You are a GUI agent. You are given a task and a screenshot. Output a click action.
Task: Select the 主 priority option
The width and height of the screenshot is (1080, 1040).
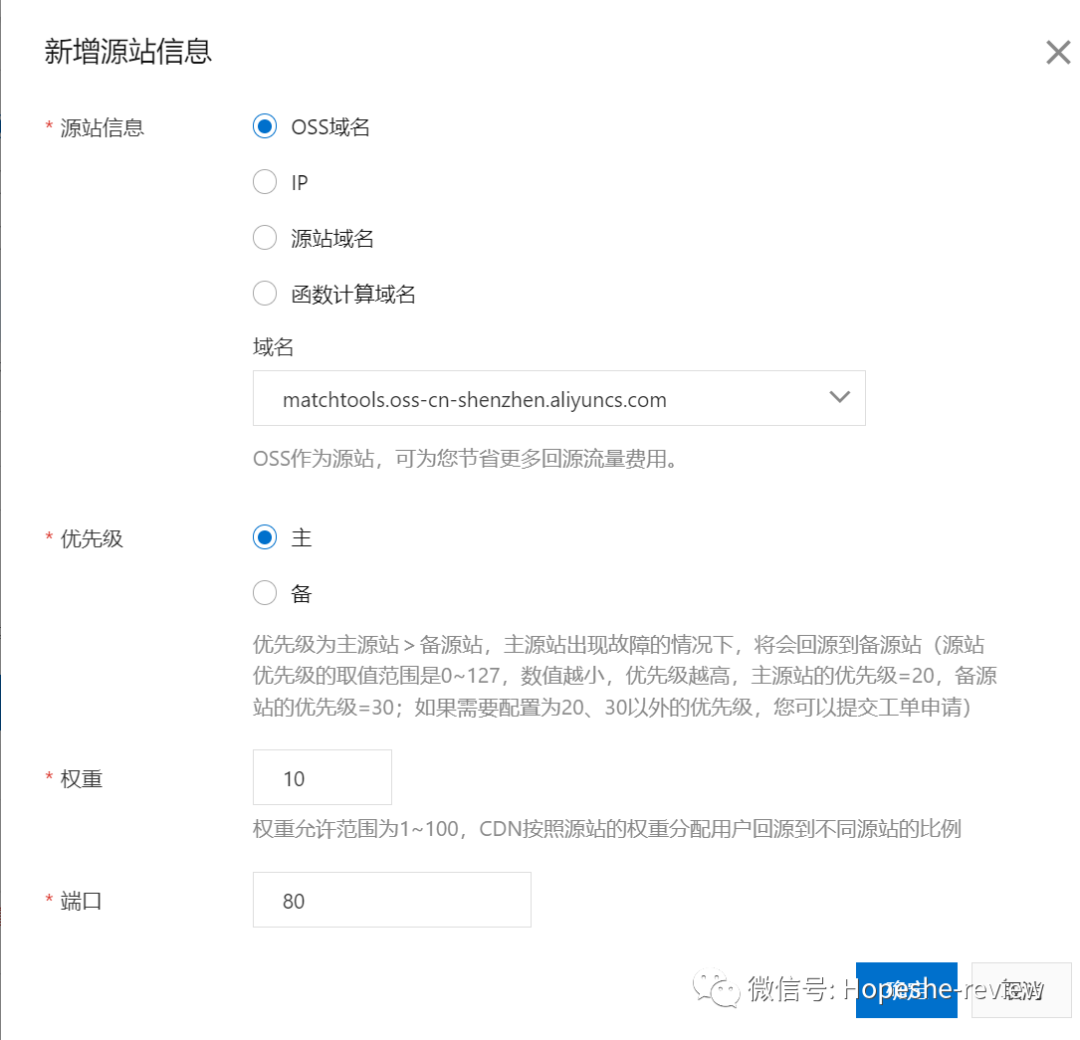coord(264,537)
